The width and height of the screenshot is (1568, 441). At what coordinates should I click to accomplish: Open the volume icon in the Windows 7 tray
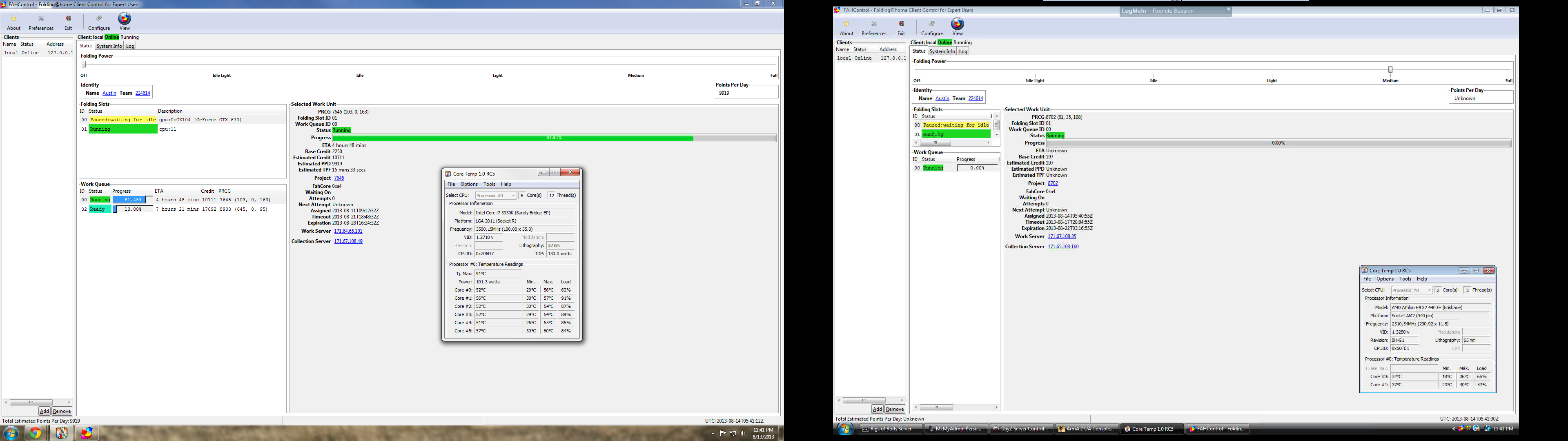pyautogui.click(x=743, y=434)
